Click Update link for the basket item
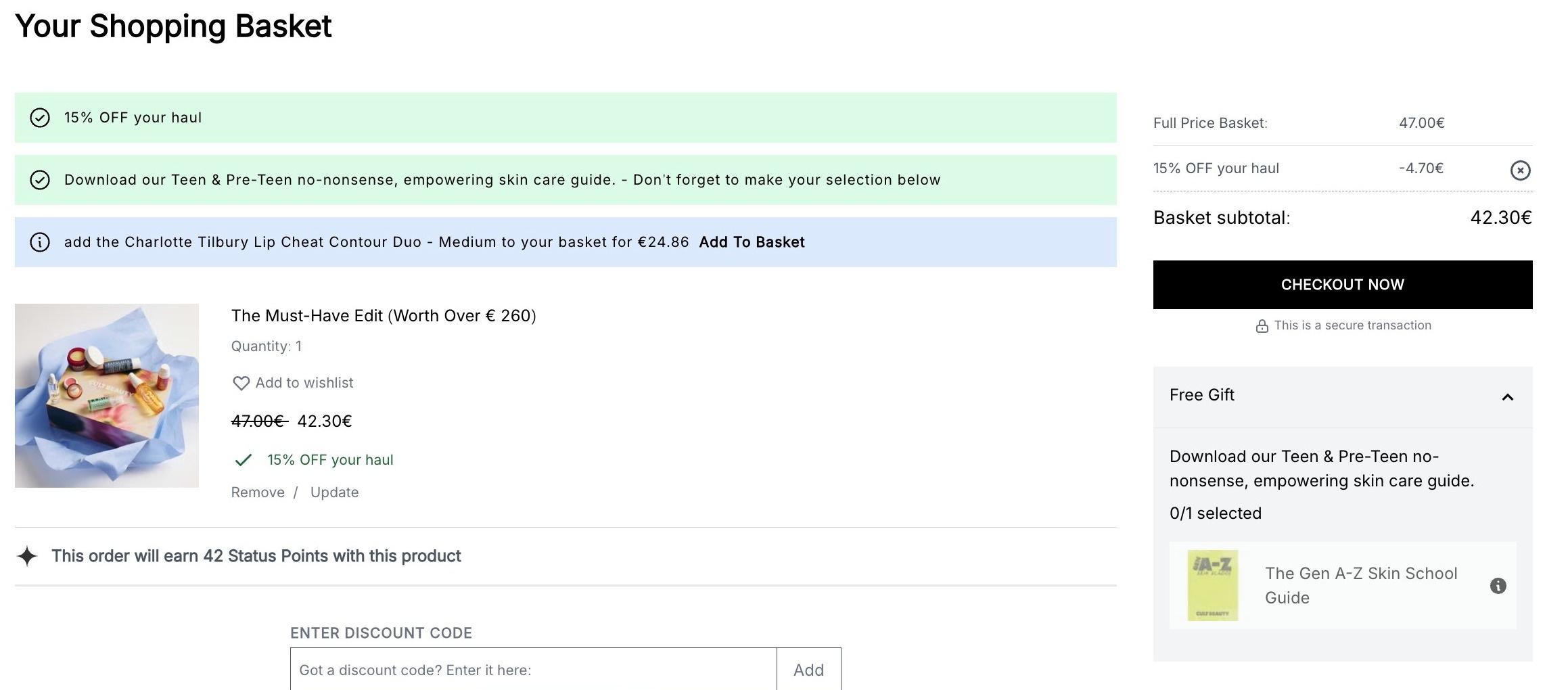This screenshot has height=690, width=1568. click(x=334, y=492)
